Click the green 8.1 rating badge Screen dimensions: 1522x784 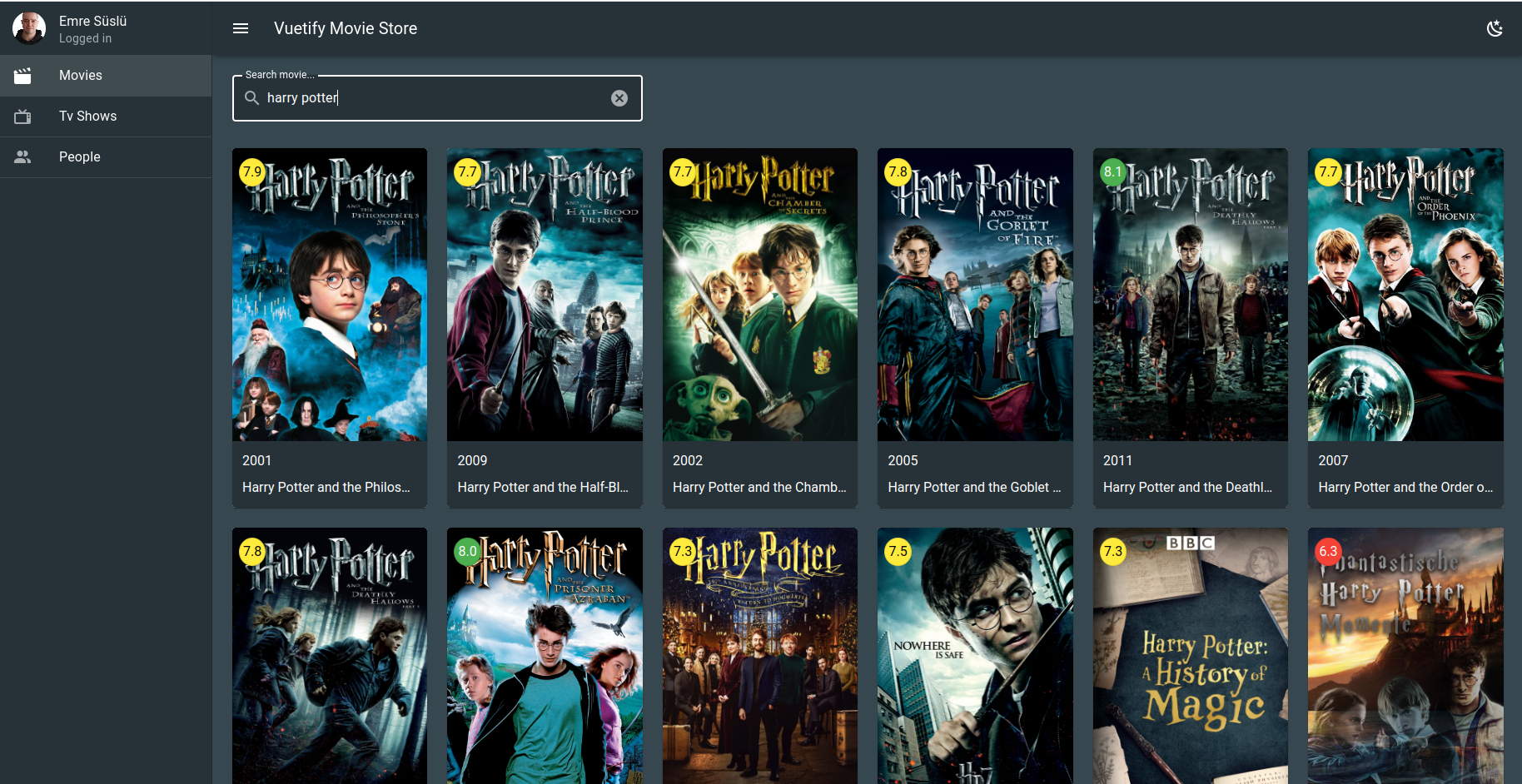tap(1114, 172)
